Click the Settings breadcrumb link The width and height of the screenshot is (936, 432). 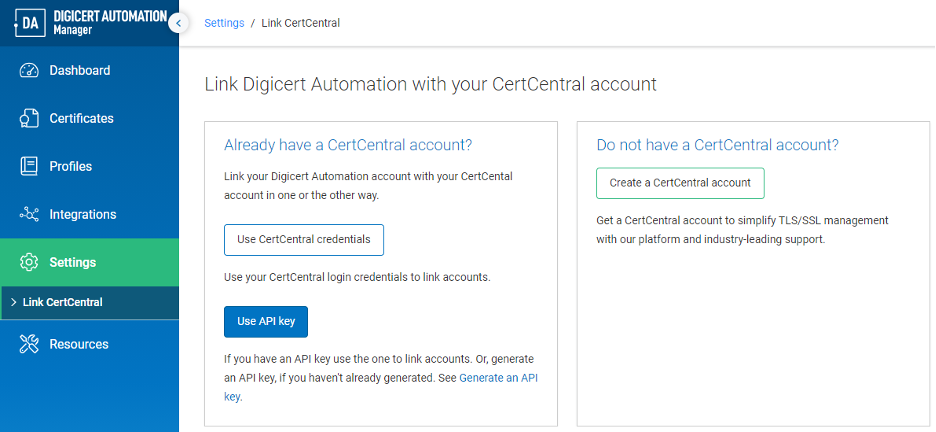click(x=224, y=23)
